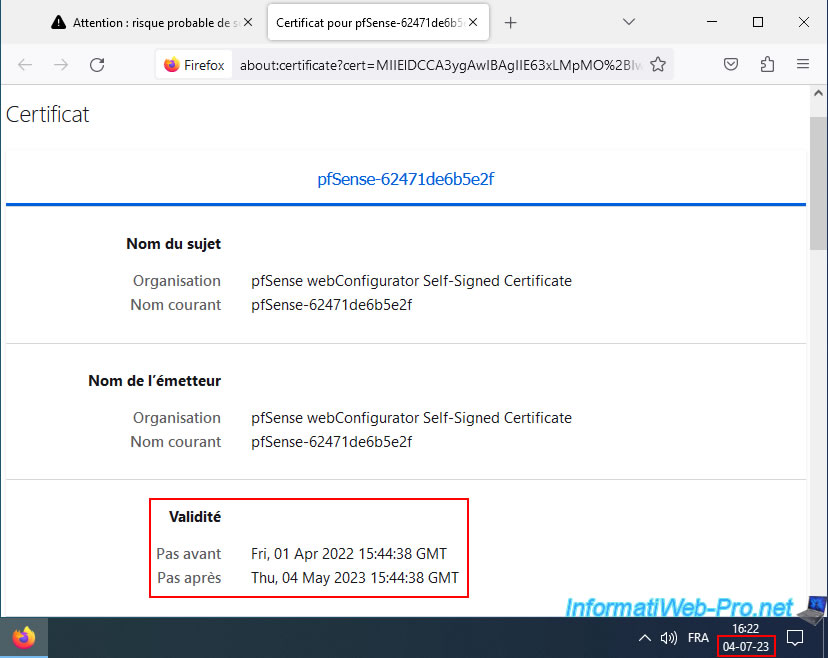
Task: Open the Firefox application menu
Action: (803, 64)
